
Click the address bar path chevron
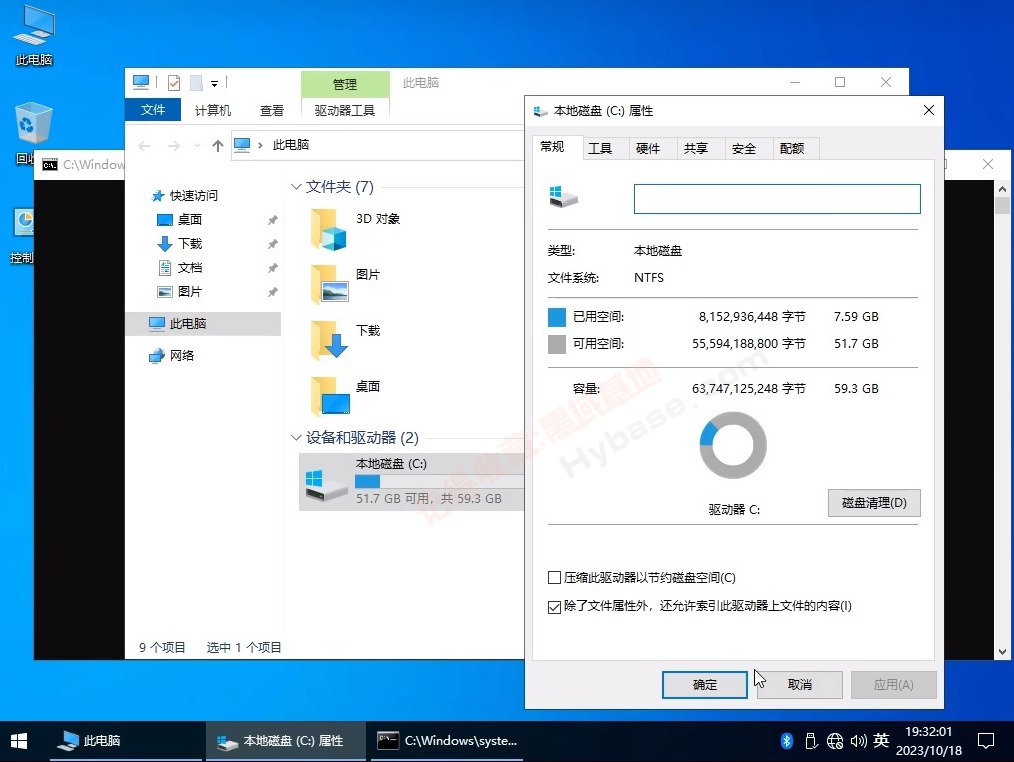[x=261, y=145]
